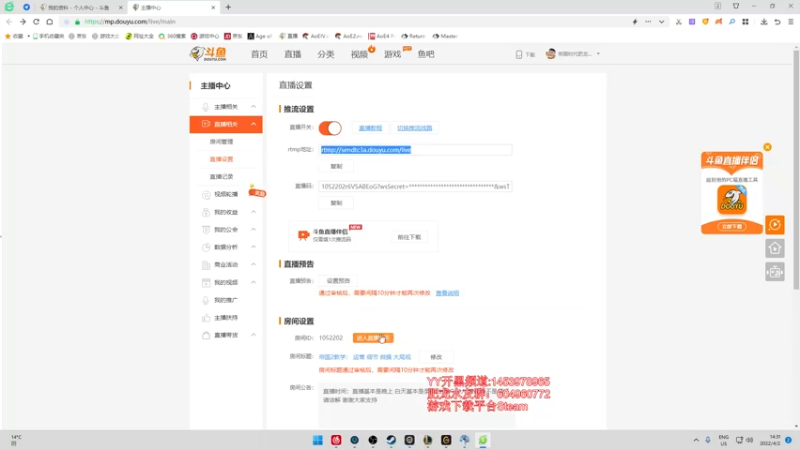
Task: Open the 视频 navigation item
Action: click(359, 54)
